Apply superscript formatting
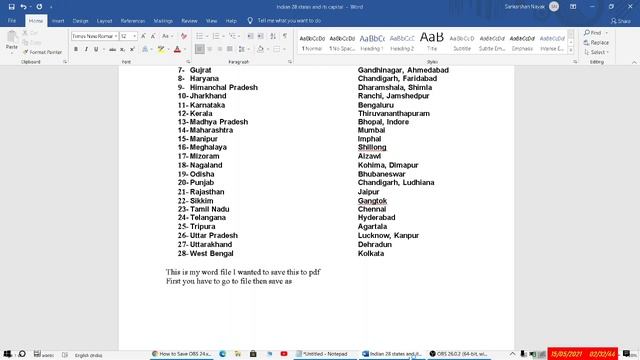This screenshot has height=360, width=640. [x=132, y=49]
